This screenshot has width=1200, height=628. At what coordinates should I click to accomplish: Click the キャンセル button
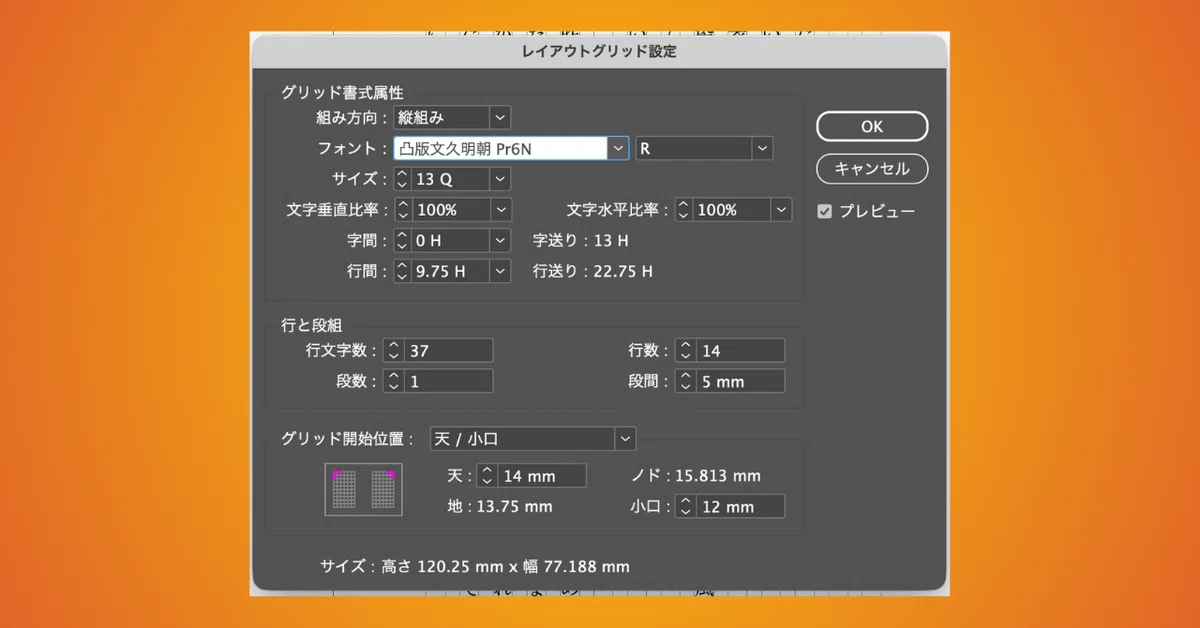[872, 169]
